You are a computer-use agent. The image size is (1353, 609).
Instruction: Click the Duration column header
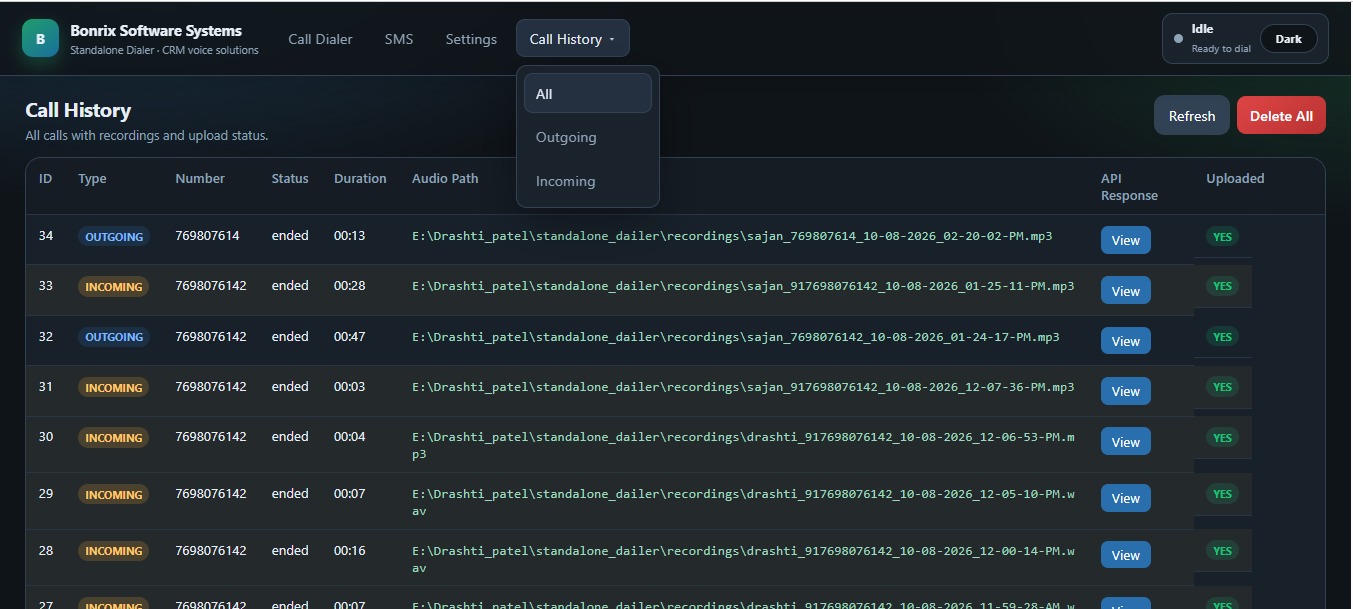click(360, 179)
